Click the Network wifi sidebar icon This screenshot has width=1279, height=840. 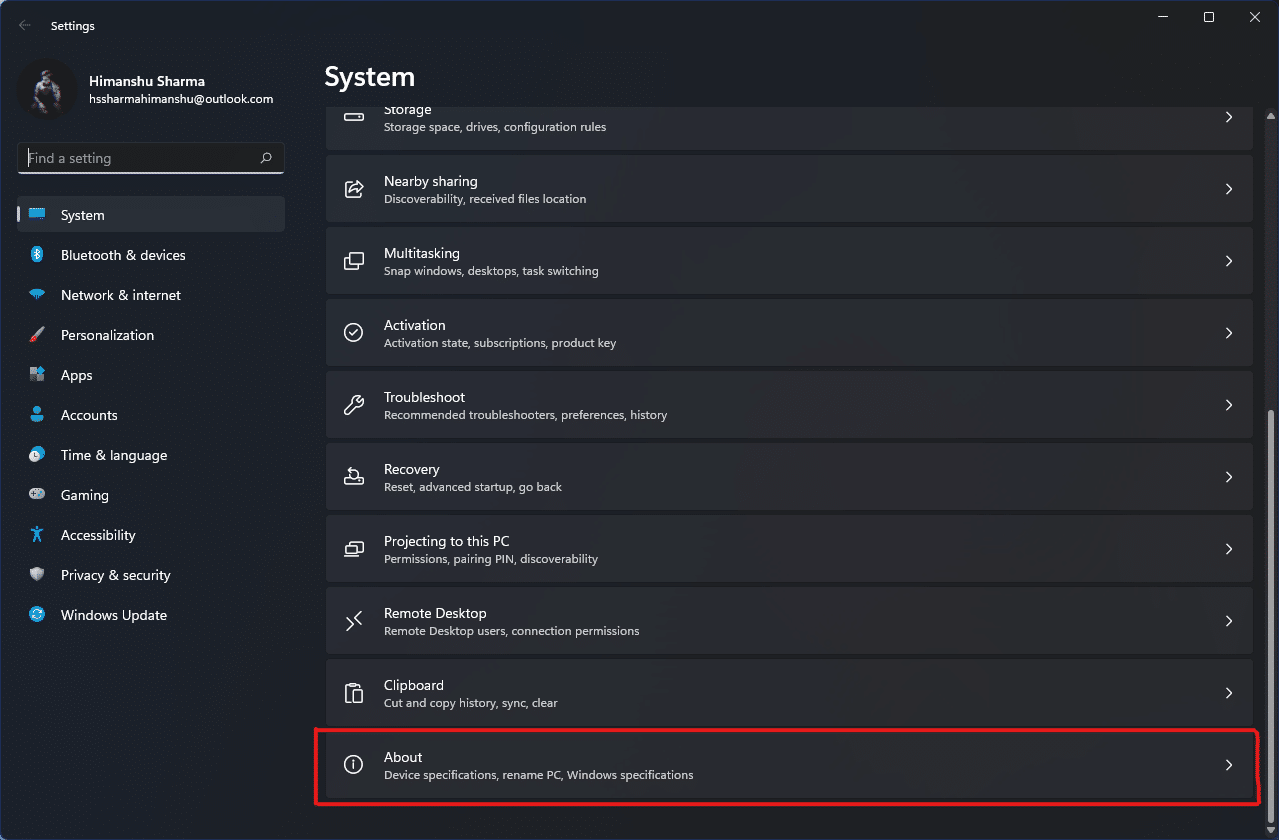tap(37, 295)
